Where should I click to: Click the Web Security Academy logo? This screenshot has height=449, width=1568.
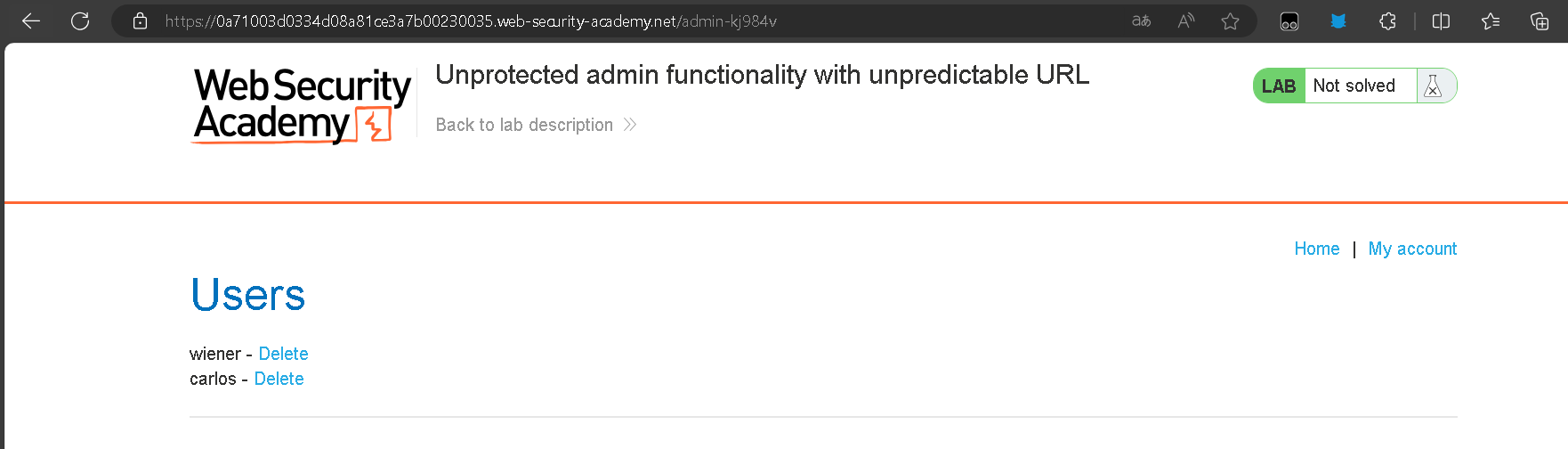(303, 105)
